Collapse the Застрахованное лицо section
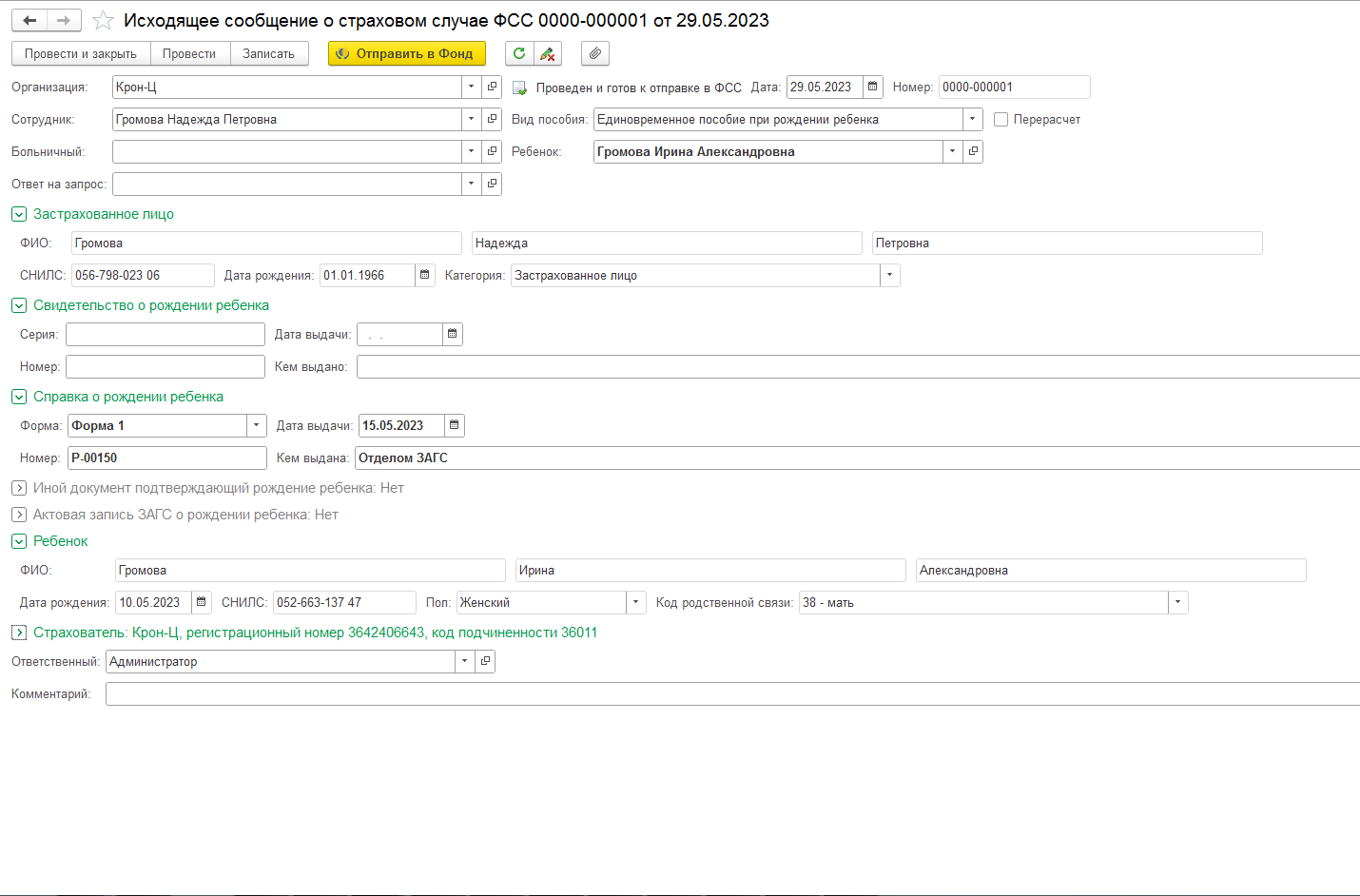 tap(19, 214)
